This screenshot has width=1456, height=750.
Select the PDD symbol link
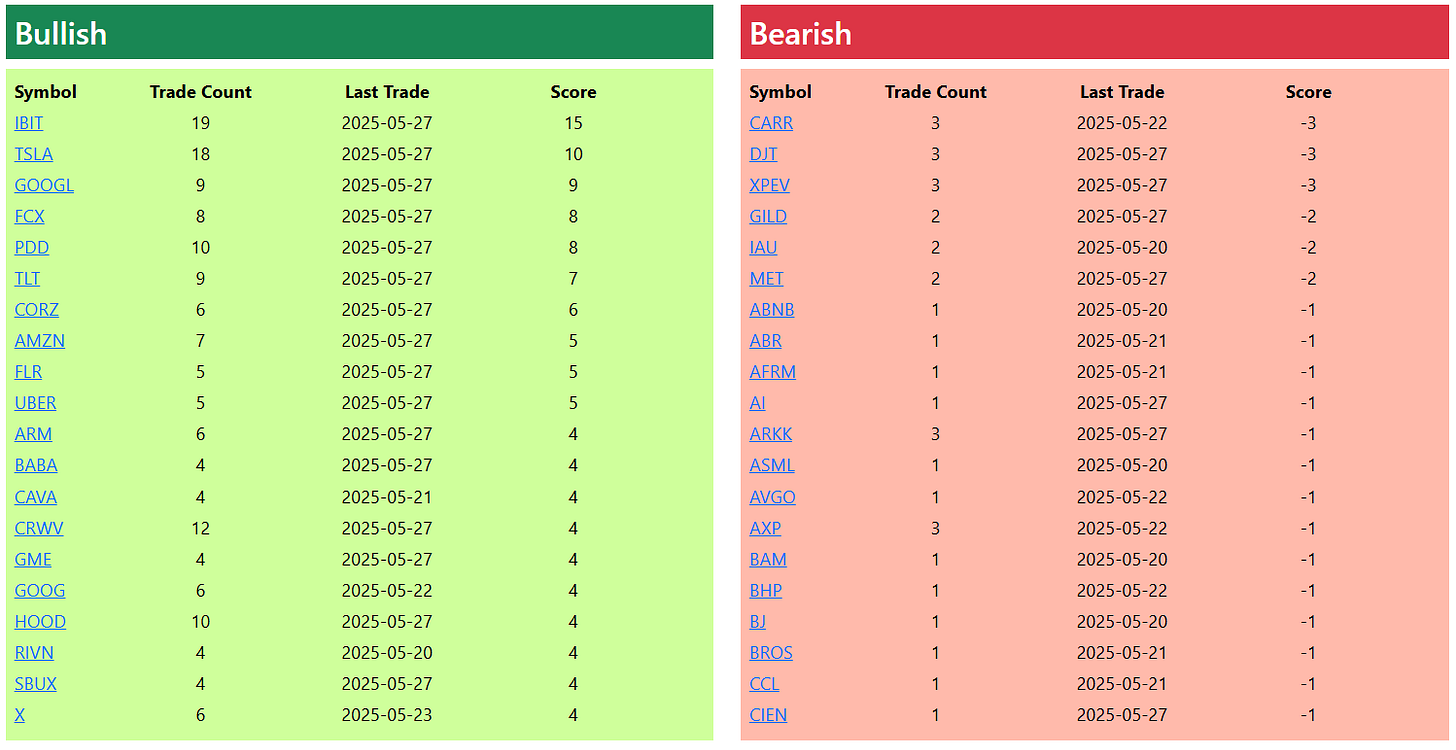click(x=32, y=247)
